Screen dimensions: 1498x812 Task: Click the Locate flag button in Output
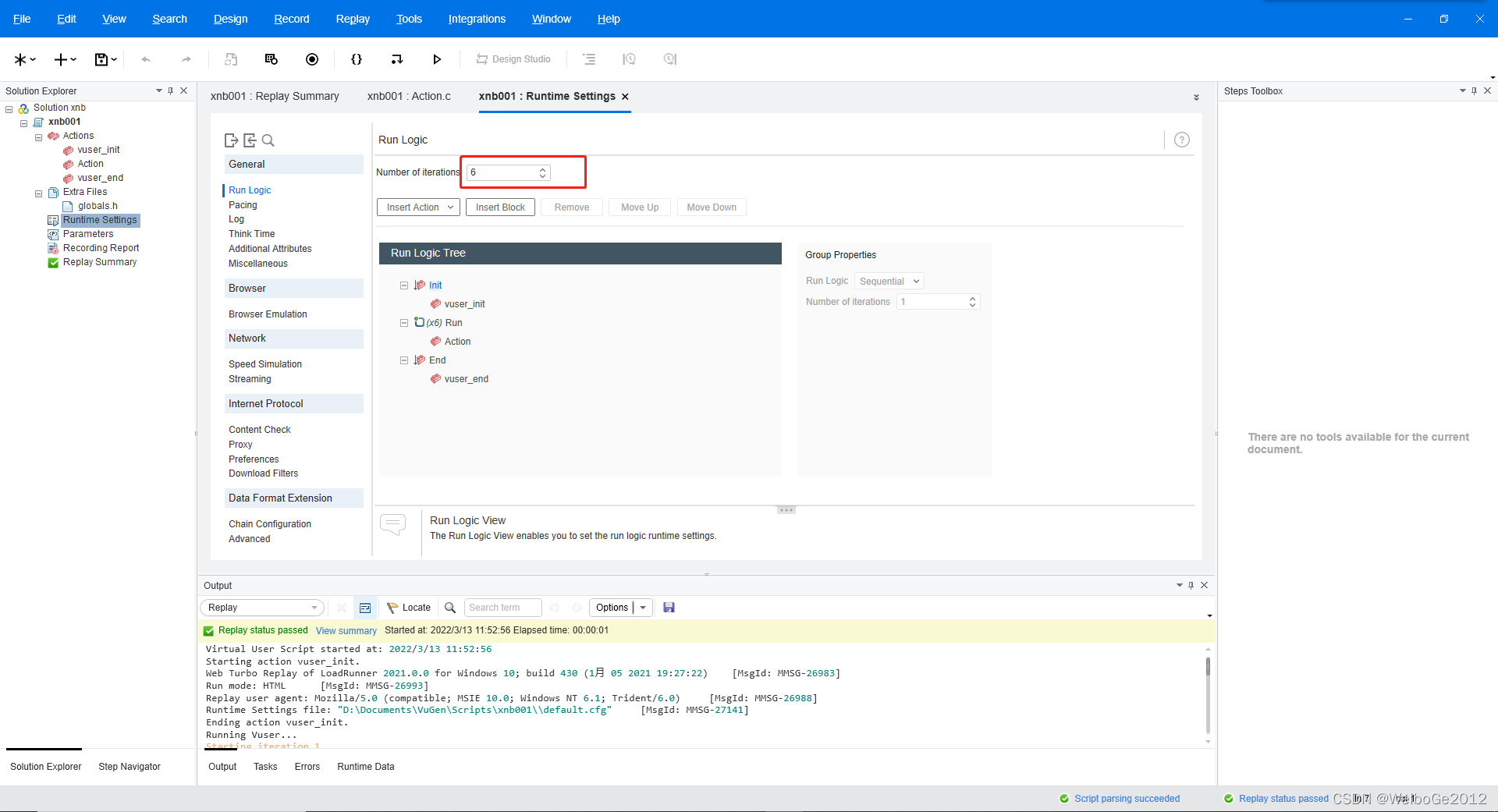click(x=409, y=608)
